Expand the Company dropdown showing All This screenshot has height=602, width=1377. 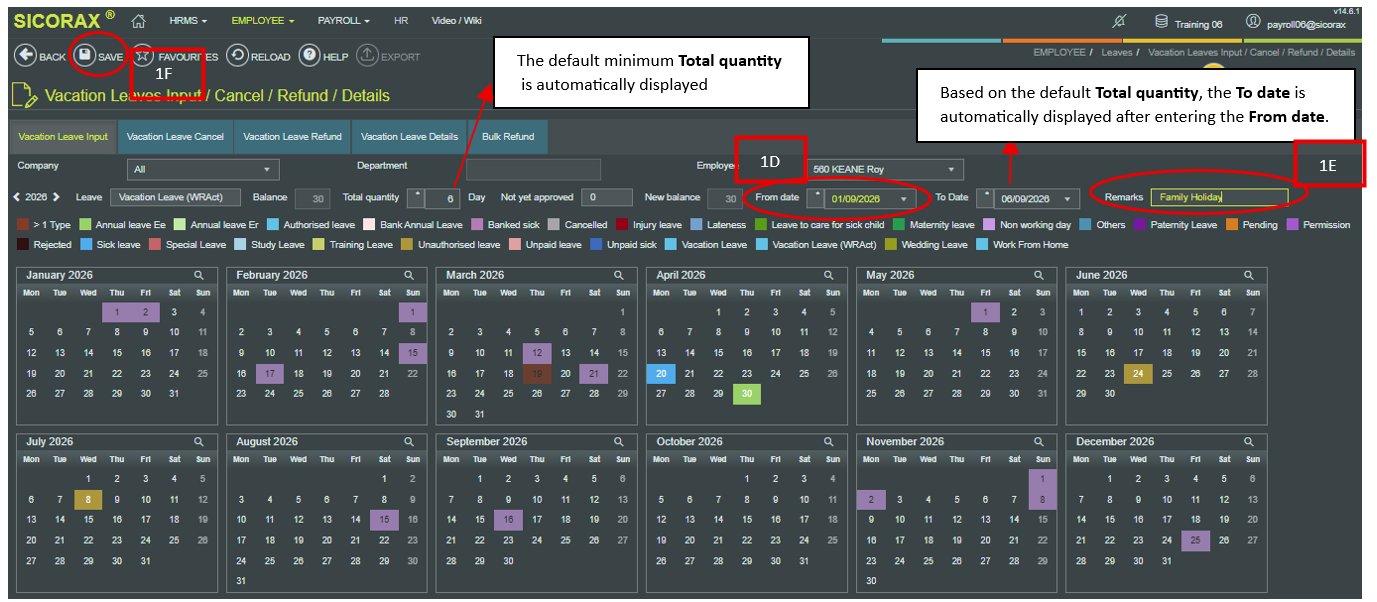203,170
